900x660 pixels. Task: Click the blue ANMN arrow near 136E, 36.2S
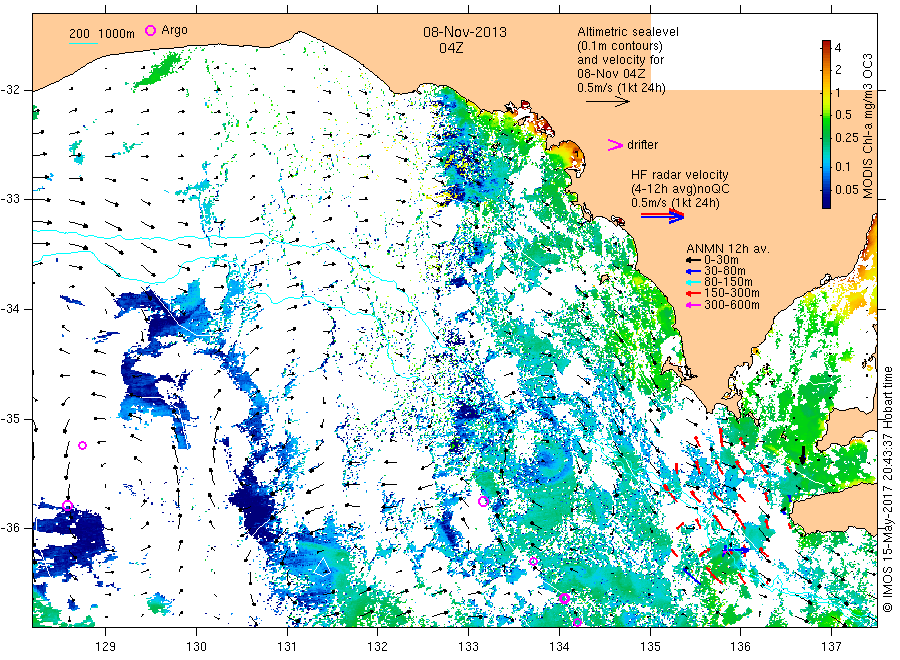(x=736, y=550)
